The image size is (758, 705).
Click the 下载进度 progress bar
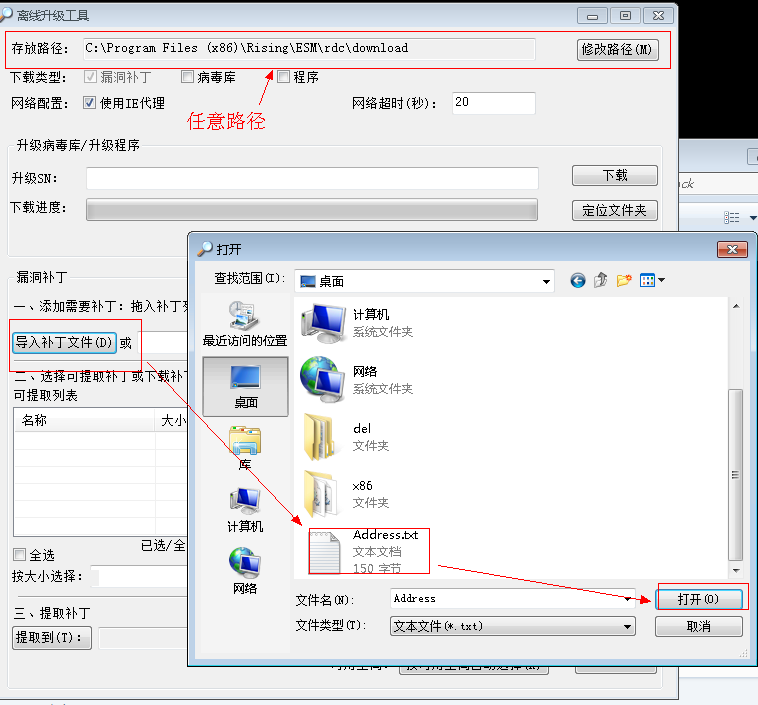(x=312, y=210)
